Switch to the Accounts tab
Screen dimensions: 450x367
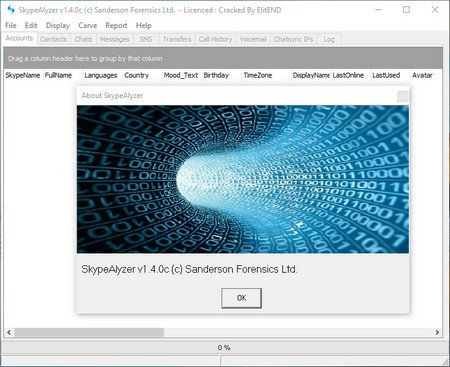click(x=19, y=38)
